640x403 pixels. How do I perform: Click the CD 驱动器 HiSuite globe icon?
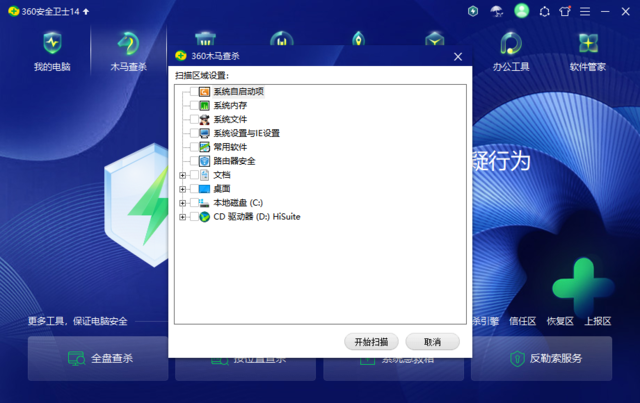(x=204, y=216)
